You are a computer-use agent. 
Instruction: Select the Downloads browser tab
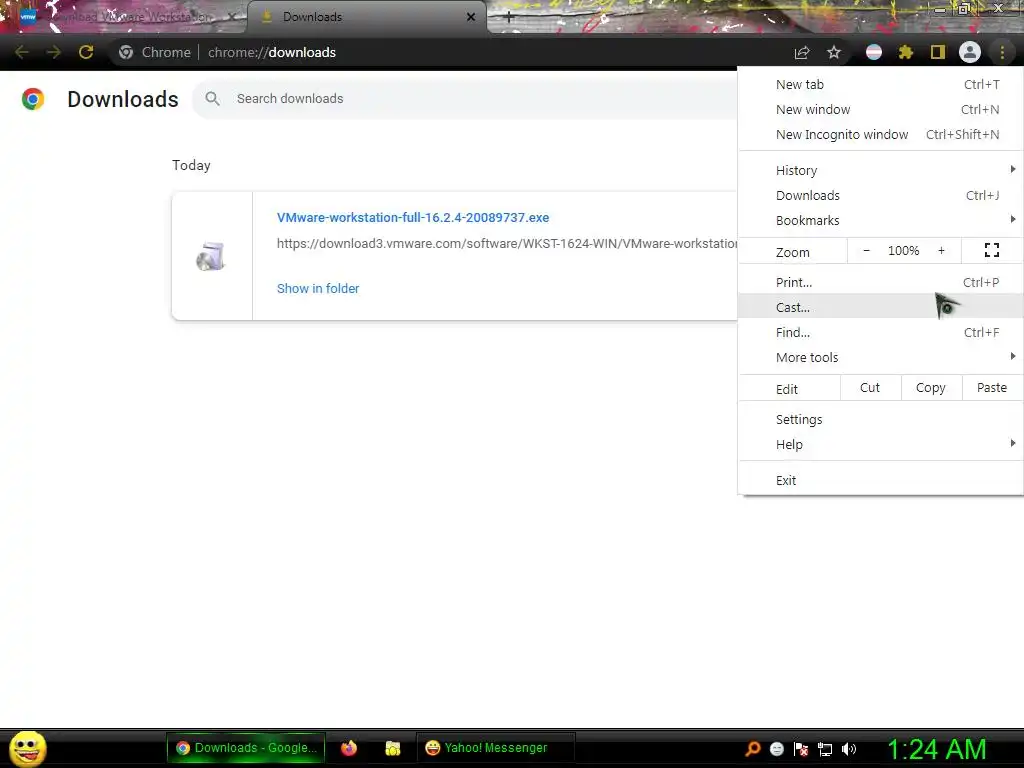click(x=366, y=17)
